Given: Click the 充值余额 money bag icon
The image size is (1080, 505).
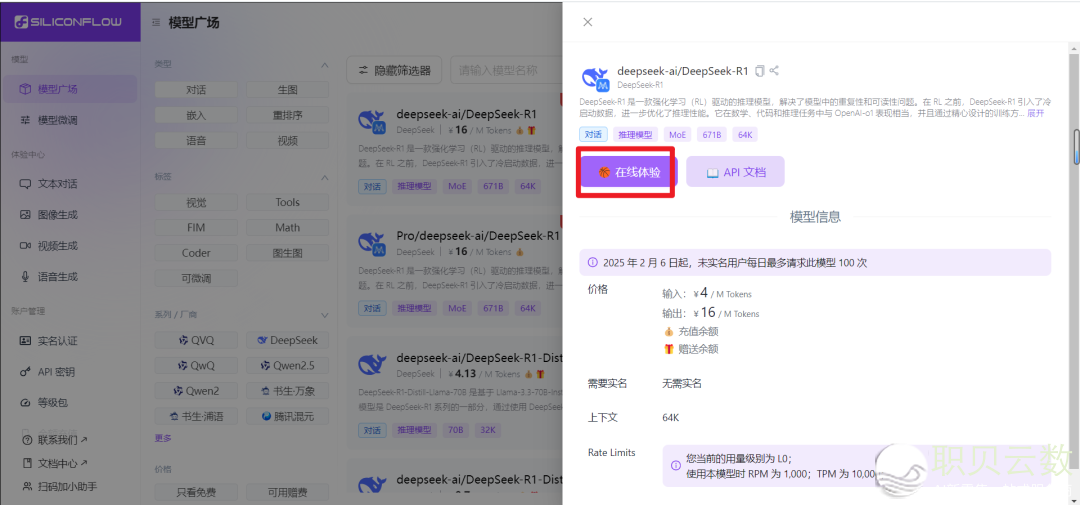Looking at the screenshot, I should (668, 331).
